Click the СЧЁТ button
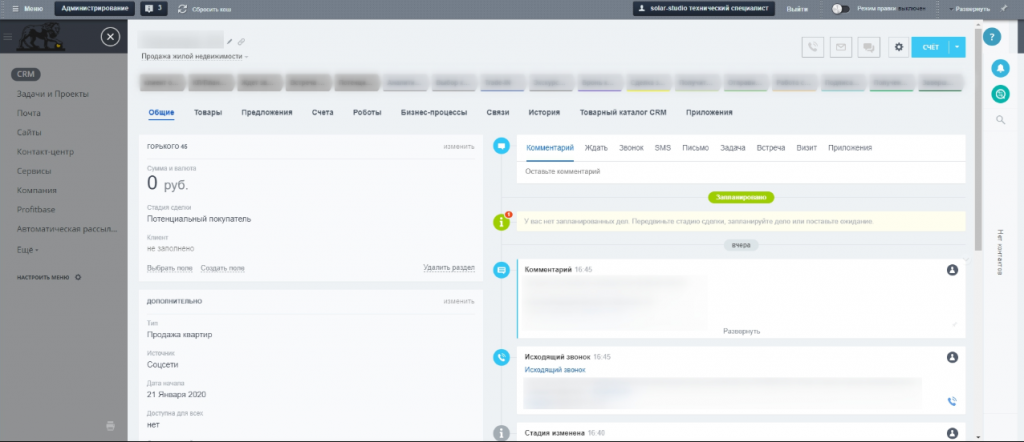The width and height of the screenshot is (1024, 442). [930, 47]
